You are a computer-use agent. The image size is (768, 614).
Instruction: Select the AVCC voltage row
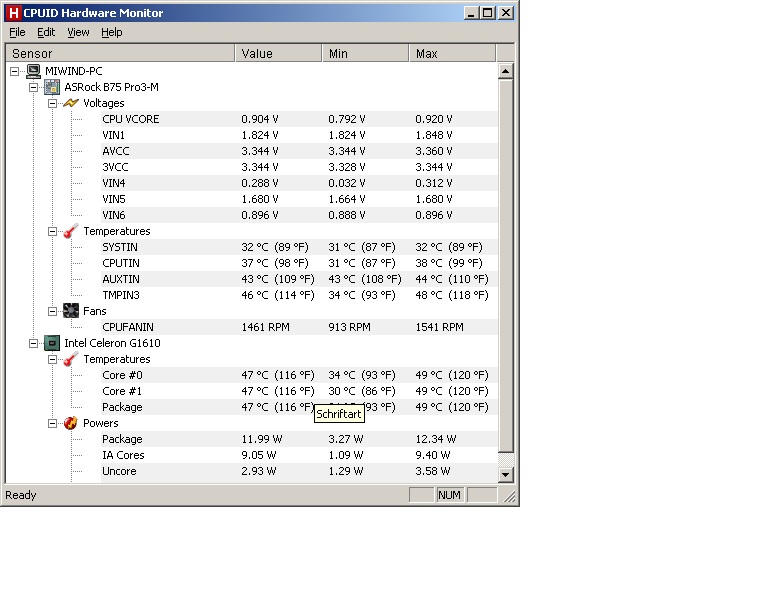click(299, 151)
